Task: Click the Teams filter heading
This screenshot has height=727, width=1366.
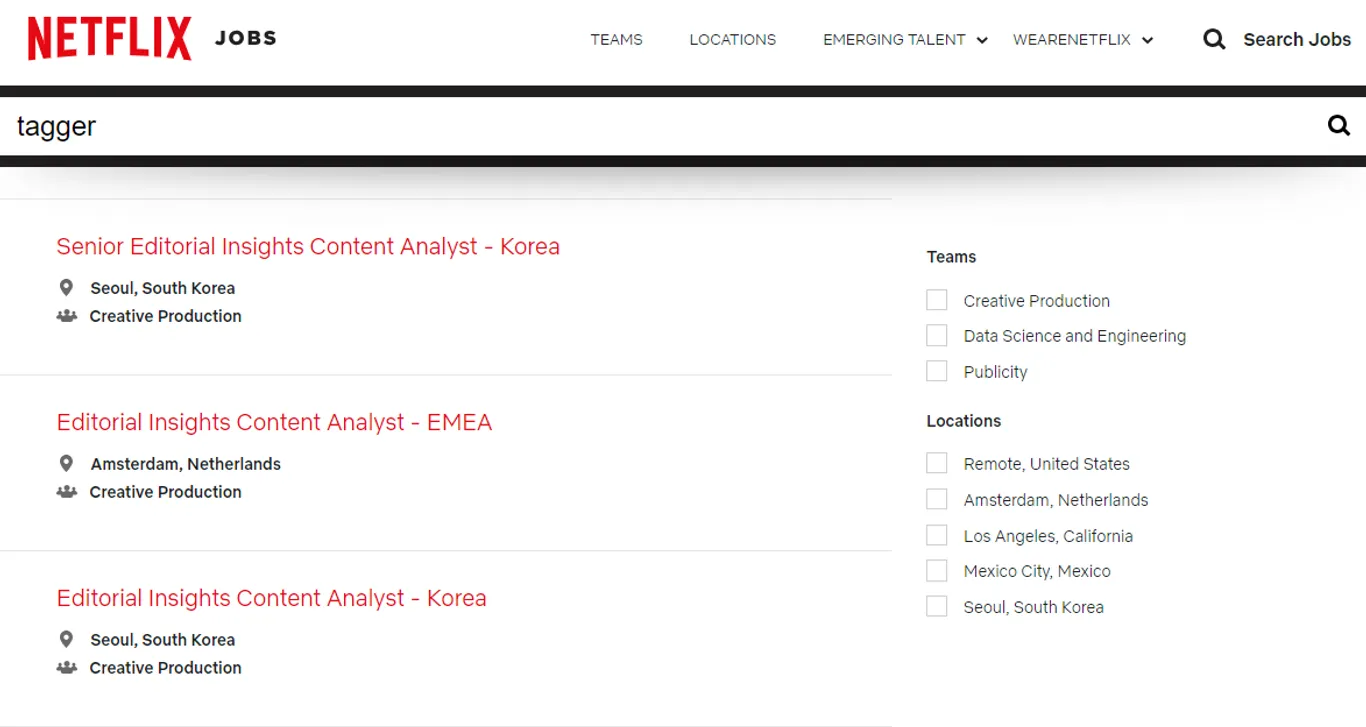Action: coord(951,257)
